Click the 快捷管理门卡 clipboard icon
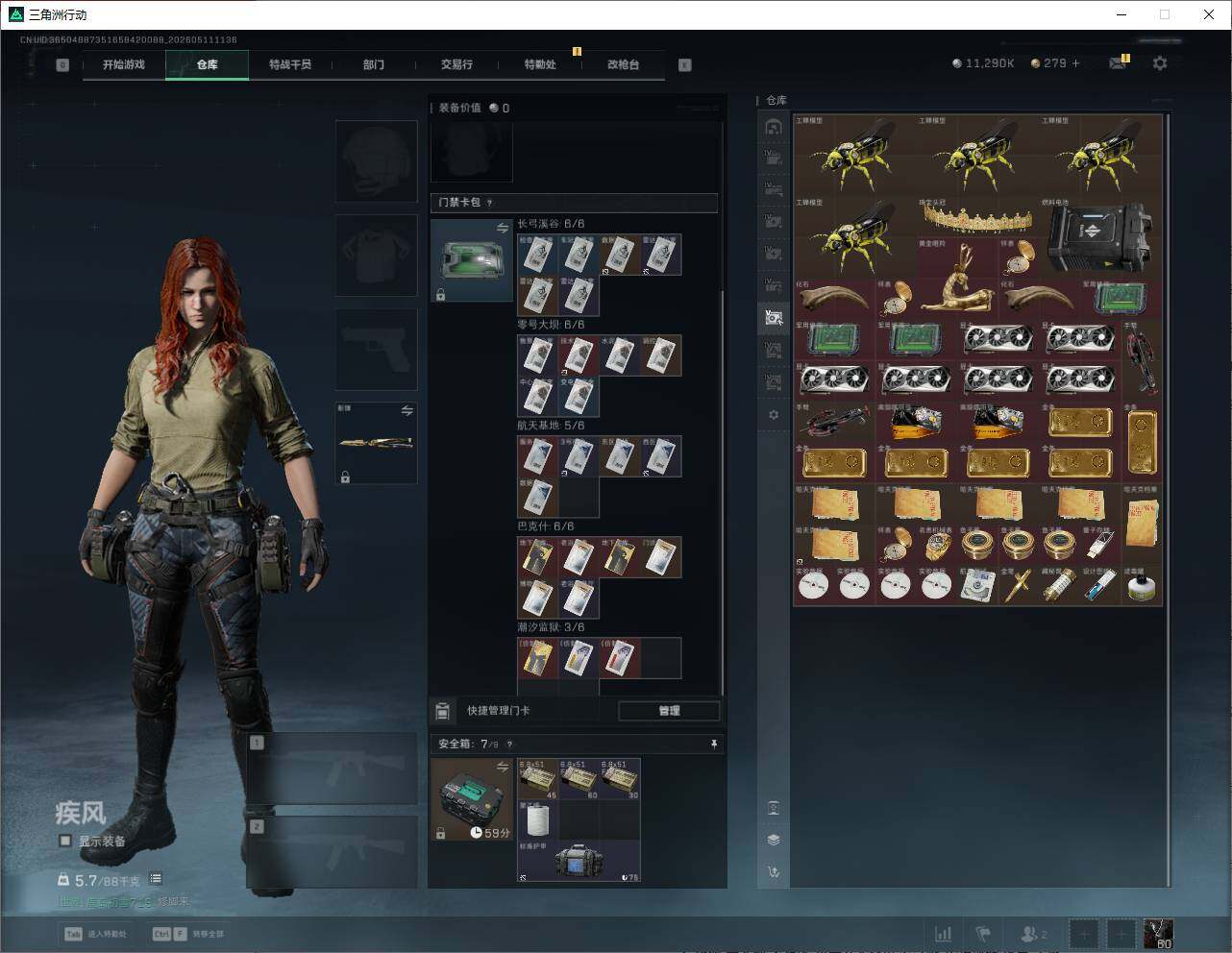Screen dimensions: 1232x953 point(443,711)
